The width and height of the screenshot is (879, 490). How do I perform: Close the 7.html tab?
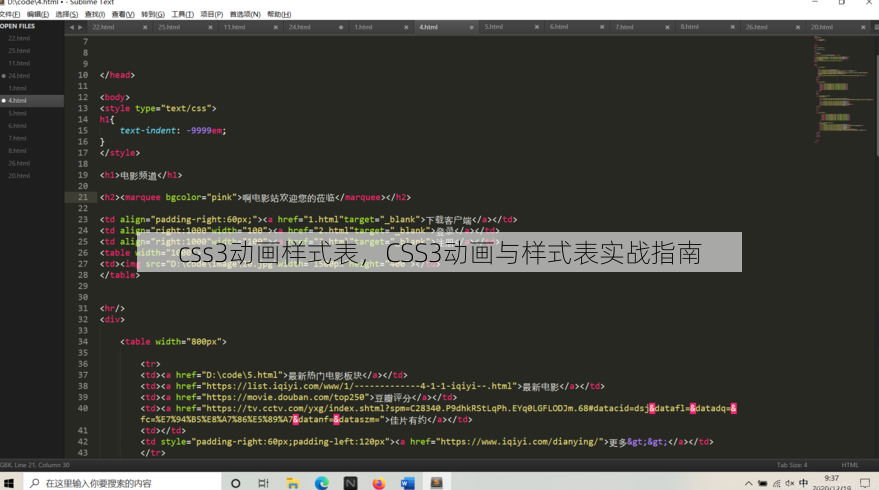click(x=667, y=27)
